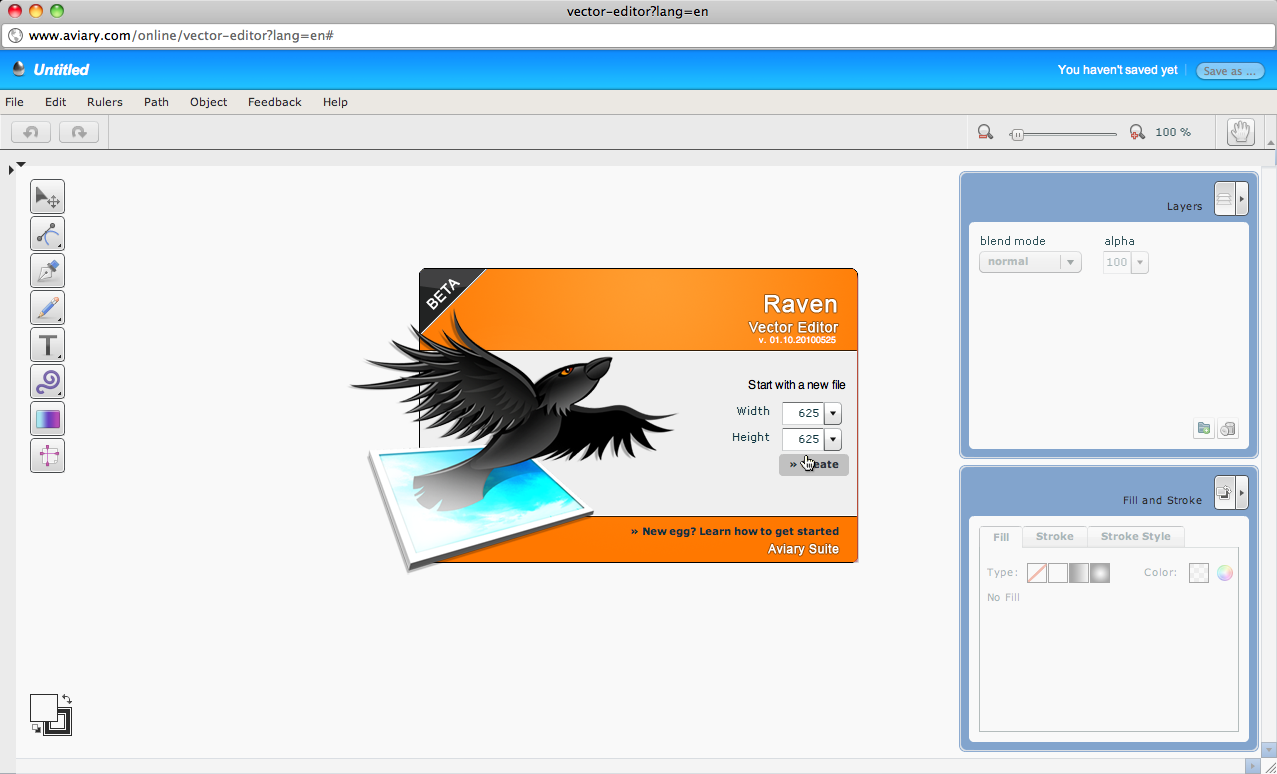Select the Edit path nodes tool
This screenshot has width=1277, height=774.
[47, 234]
